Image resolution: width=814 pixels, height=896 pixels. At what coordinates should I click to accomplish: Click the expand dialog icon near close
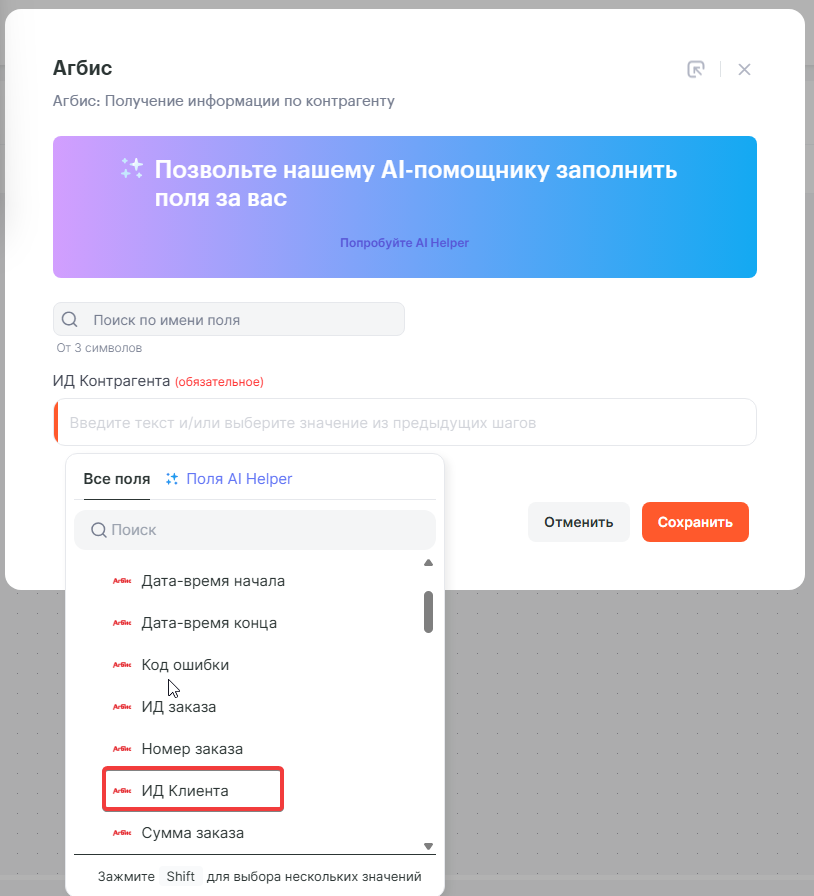click(x=696, y=69)
